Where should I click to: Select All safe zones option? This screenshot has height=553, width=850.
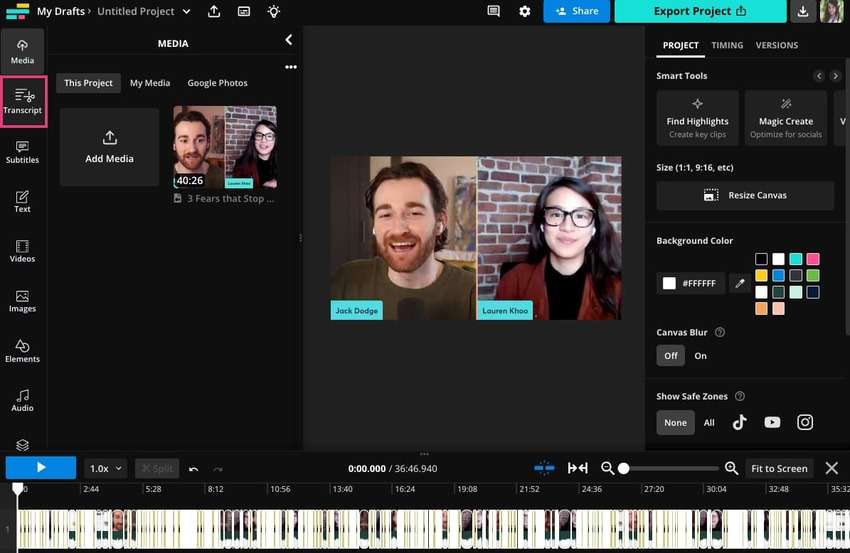click(709, 422)
